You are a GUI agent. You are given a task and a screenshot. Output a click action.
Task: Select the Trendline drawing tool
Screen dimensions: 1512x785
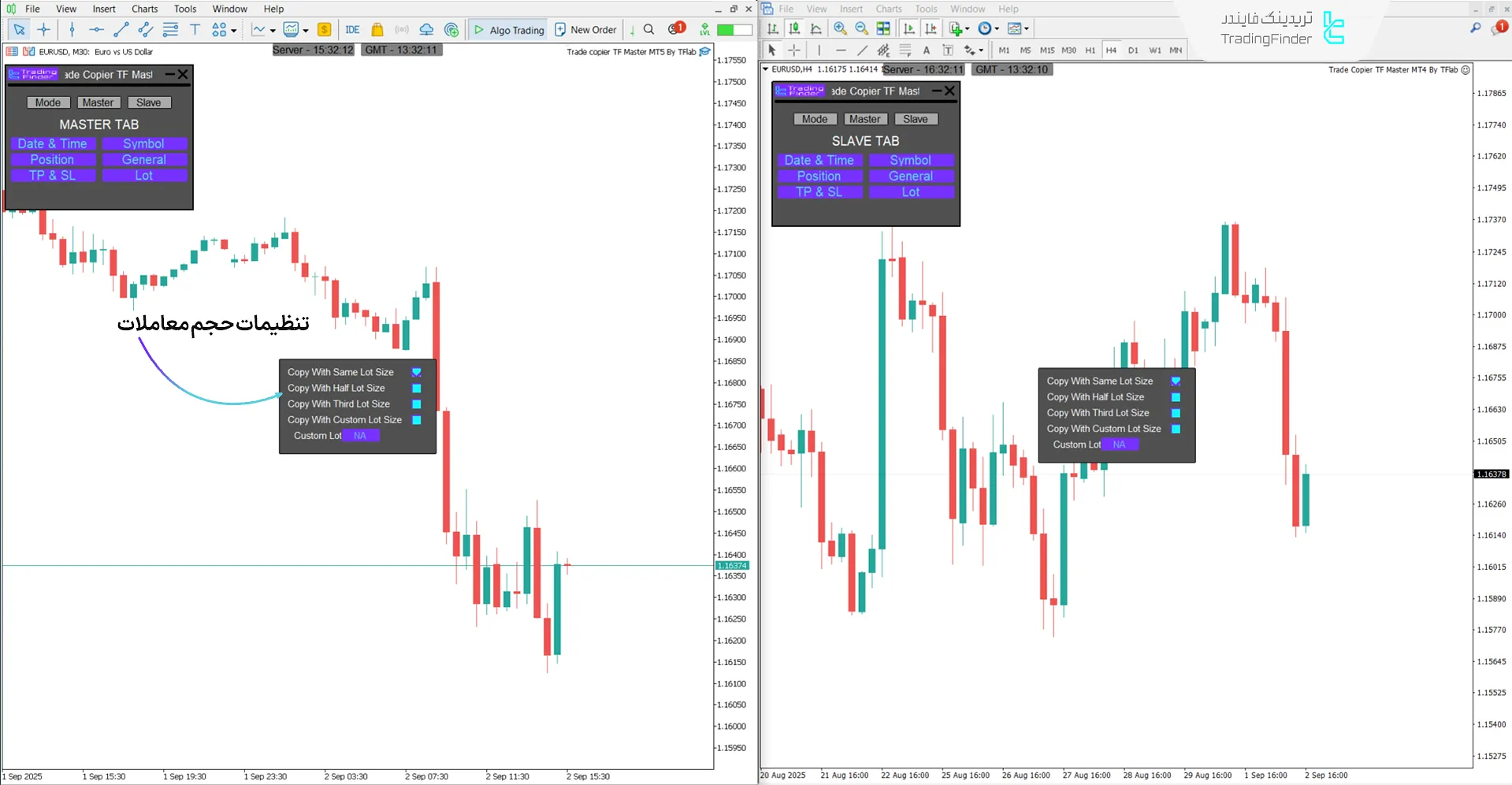(x=121, y=29)
